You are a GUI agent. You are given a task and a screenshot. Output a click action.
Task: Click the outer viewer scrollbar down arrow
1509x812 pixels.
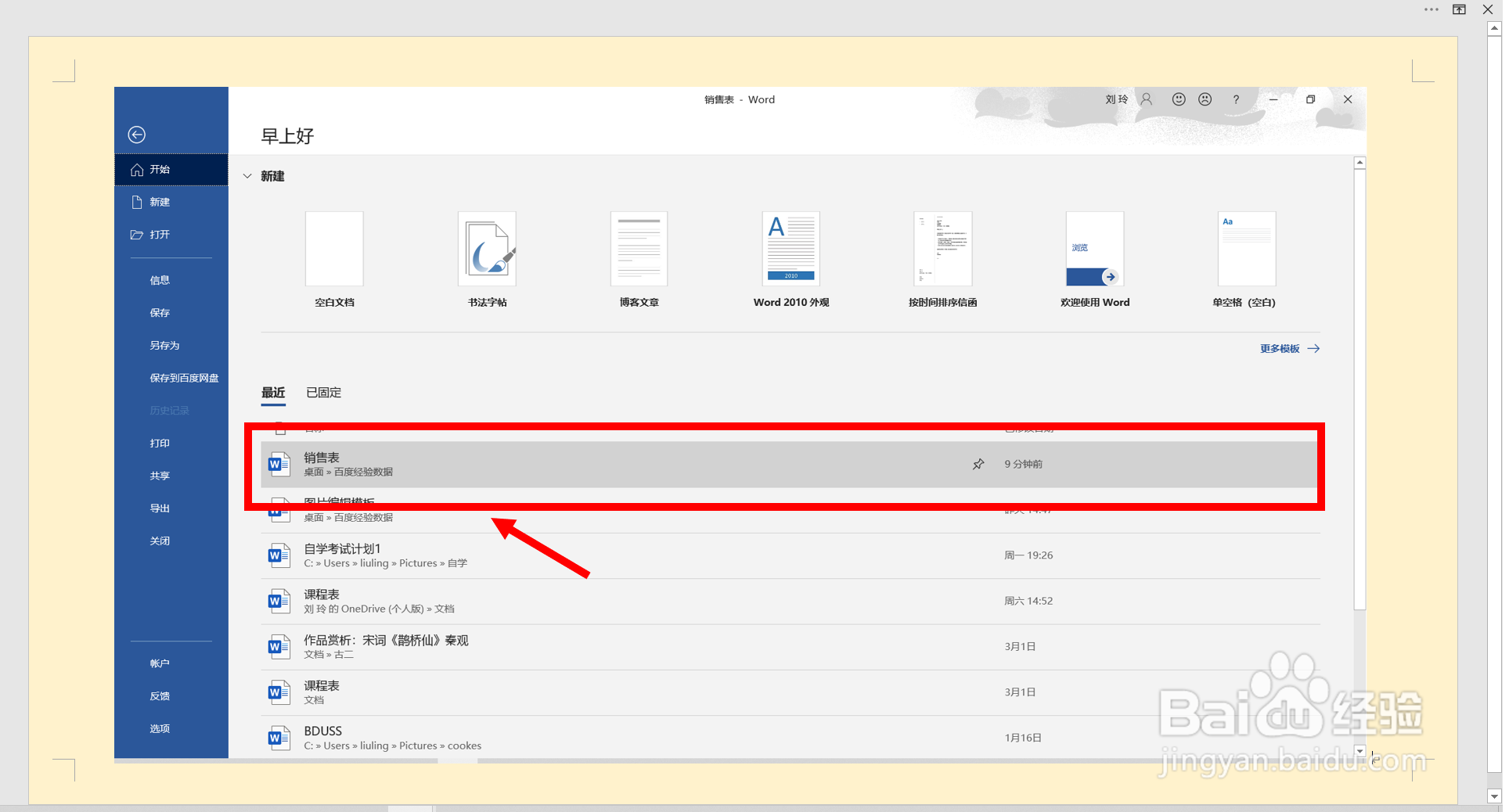[1494, 796]
